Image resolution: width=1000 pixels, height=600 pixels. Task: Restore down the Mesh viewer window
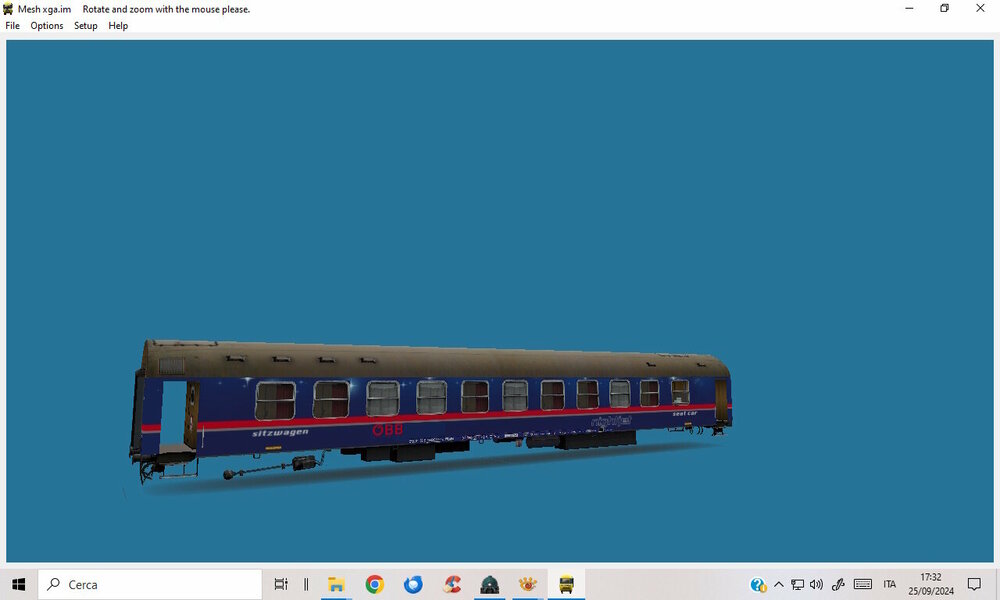[x=945, y=8]
